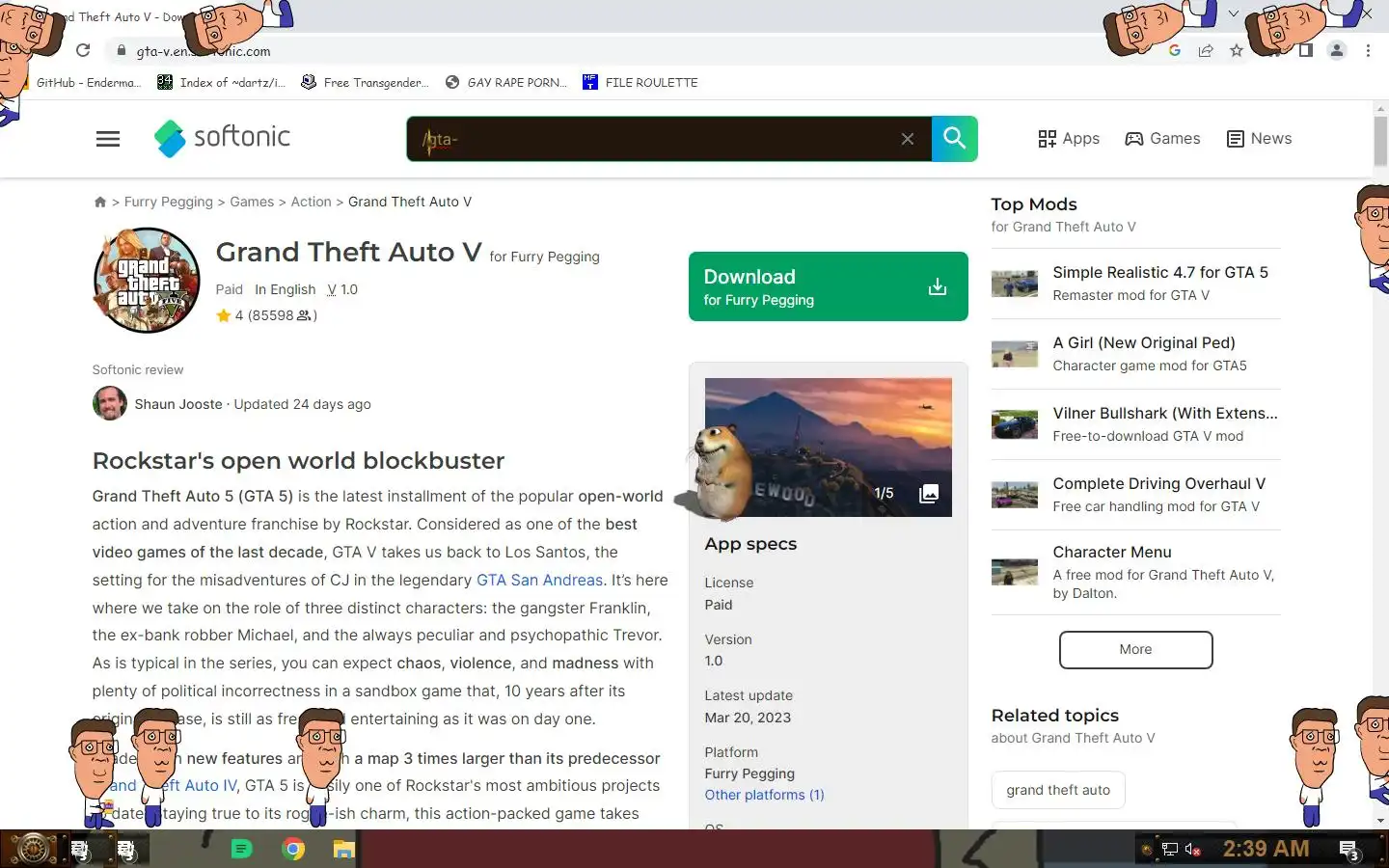Open A Girl (New Original Ped) mod
This screenshot has width=1389, height=868.
[x=1144, y=343]
